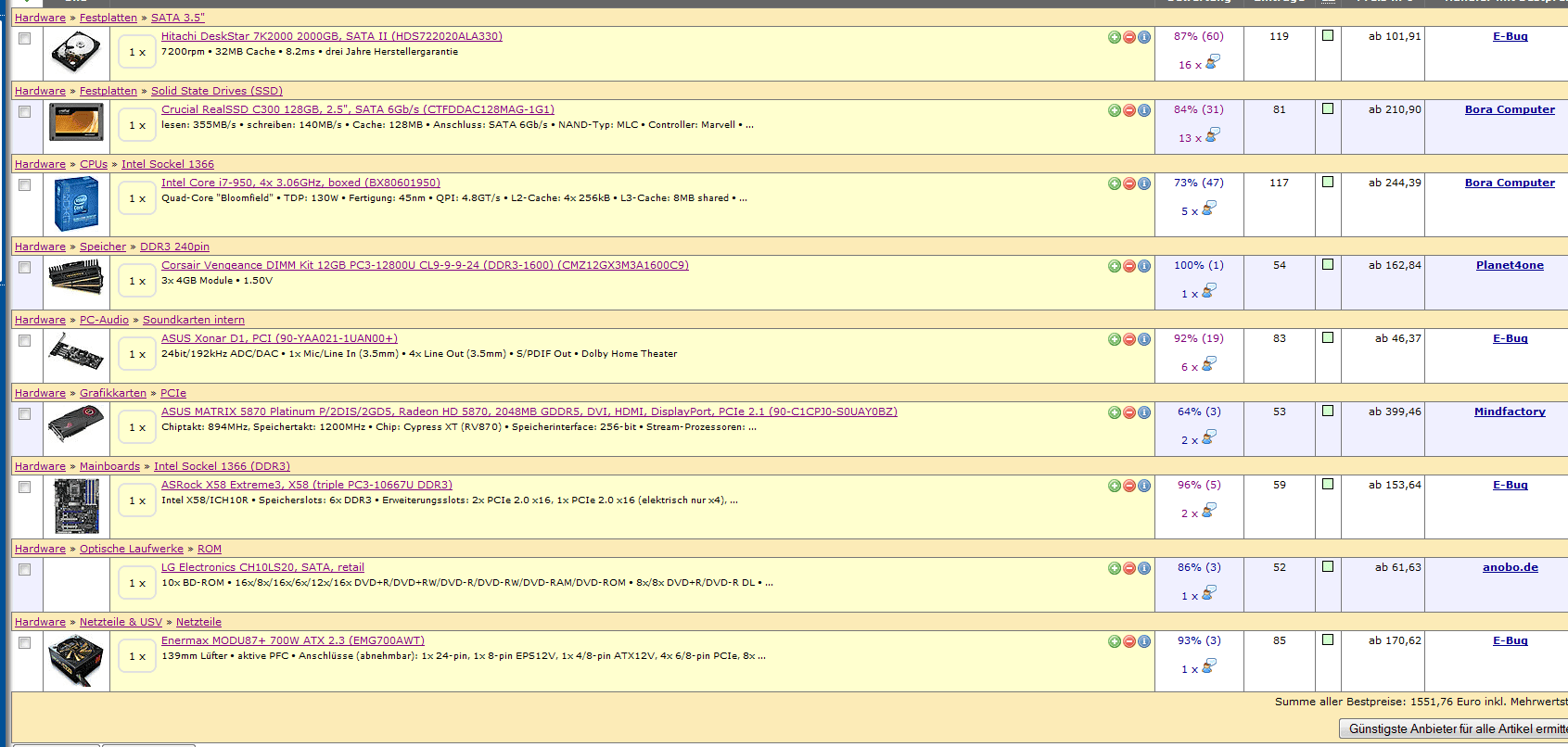Remove Hitachi DeskStar using red minus icon
The image size is (1568, 747).
(x=1129, y=37)
